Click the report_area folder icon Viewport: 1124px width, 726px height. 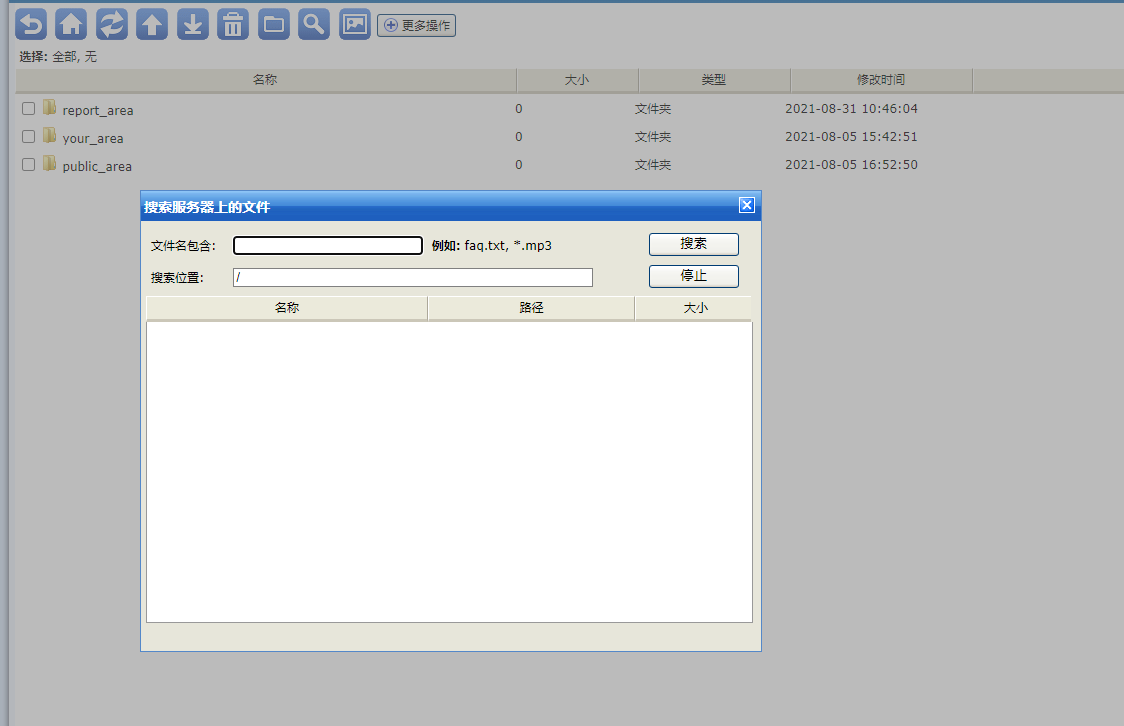coord(49,108)
